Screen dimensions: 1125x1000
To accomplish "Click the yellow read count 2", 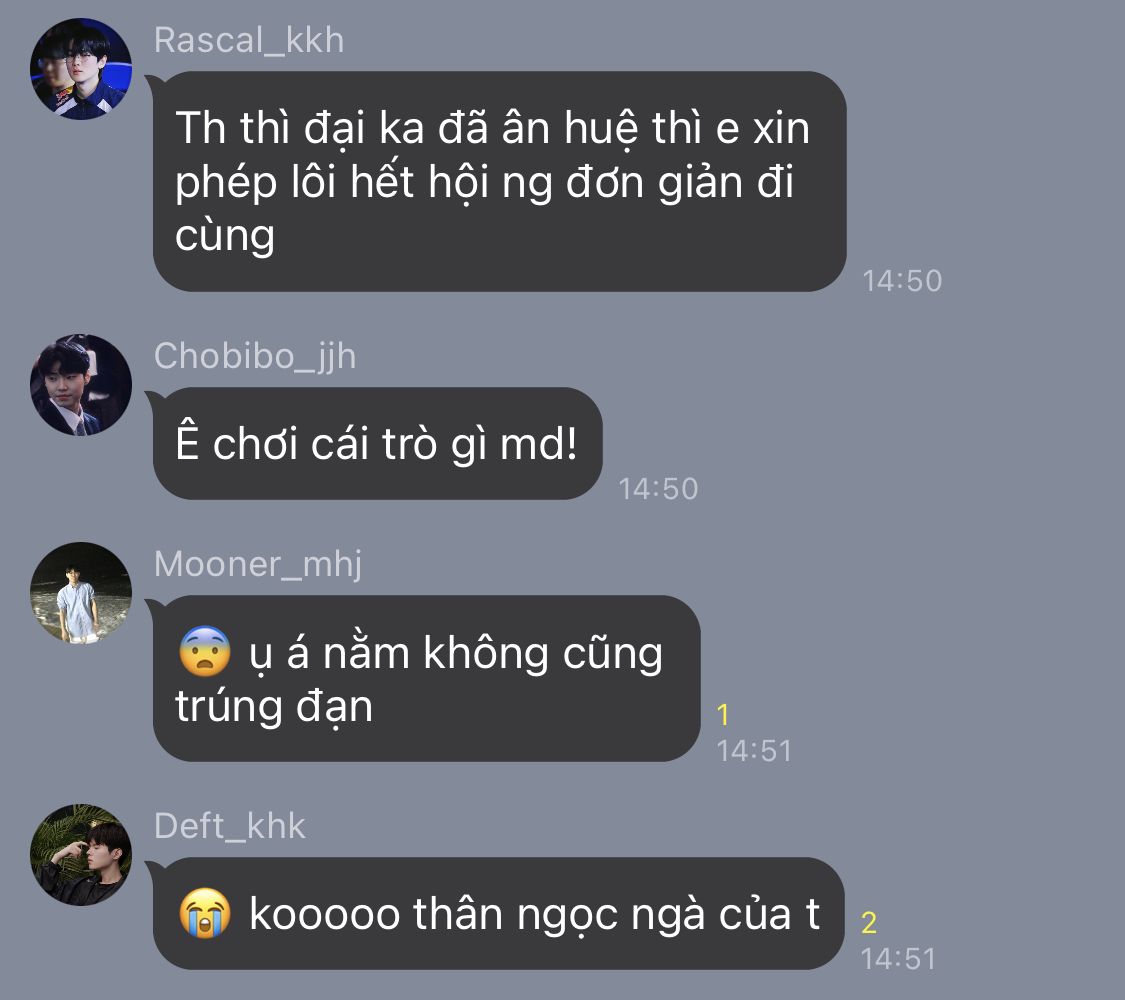I will (x=869, y=923).
